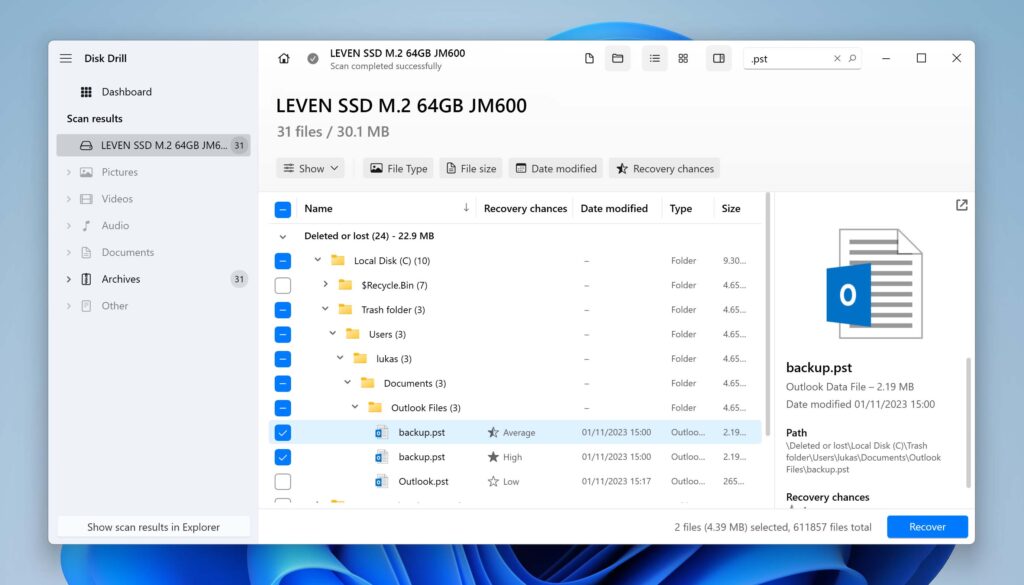Click the hamburger menu beside Disk Drill
Viewport: 1024px width, 585px height.
click(65, 58)
